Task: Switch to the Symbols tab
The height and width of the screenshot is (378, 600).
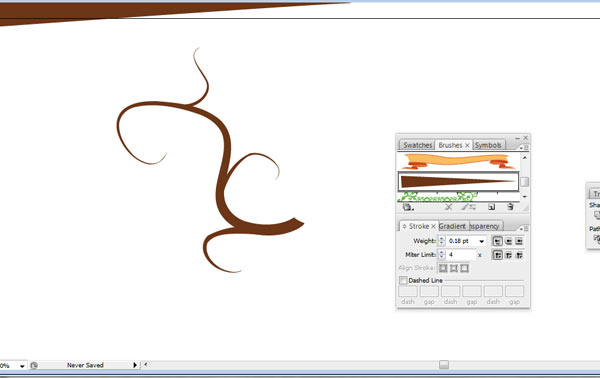Action: click(x=488, y=145)
